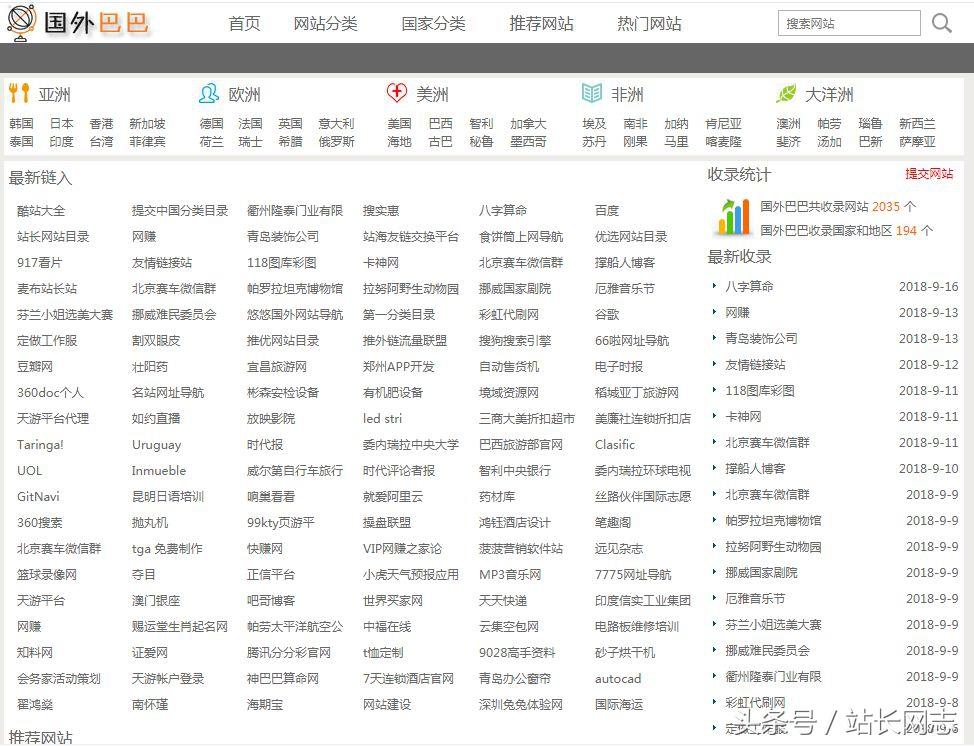The image size is (974, 746).
Task: Select 韩国 under Asia
Action: (22, 124)
